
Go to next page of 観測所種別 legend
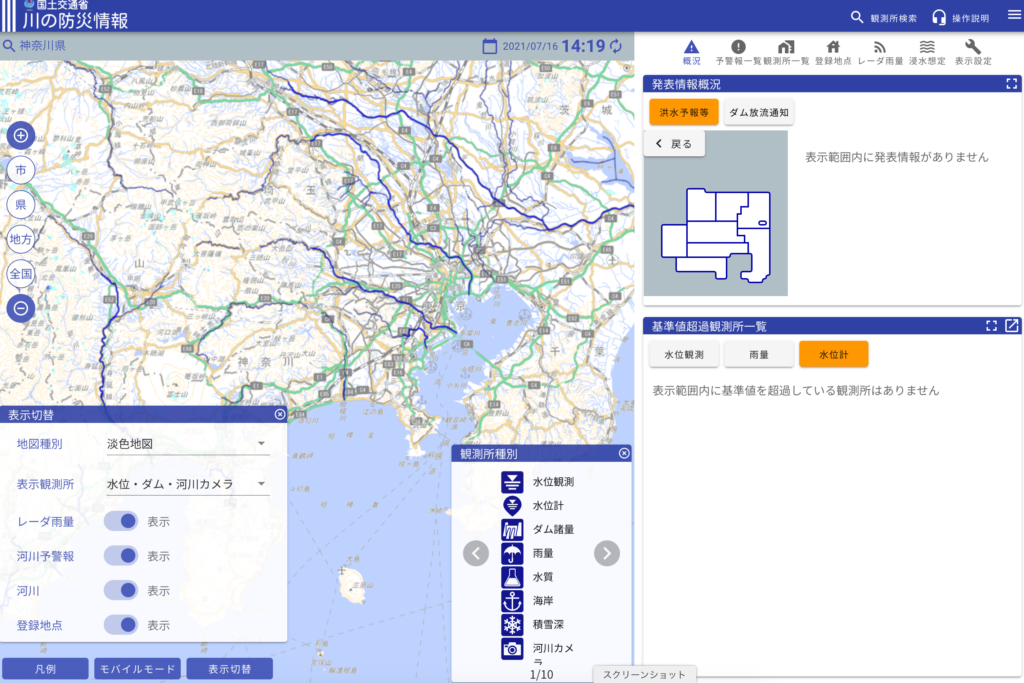click(607, 553)
